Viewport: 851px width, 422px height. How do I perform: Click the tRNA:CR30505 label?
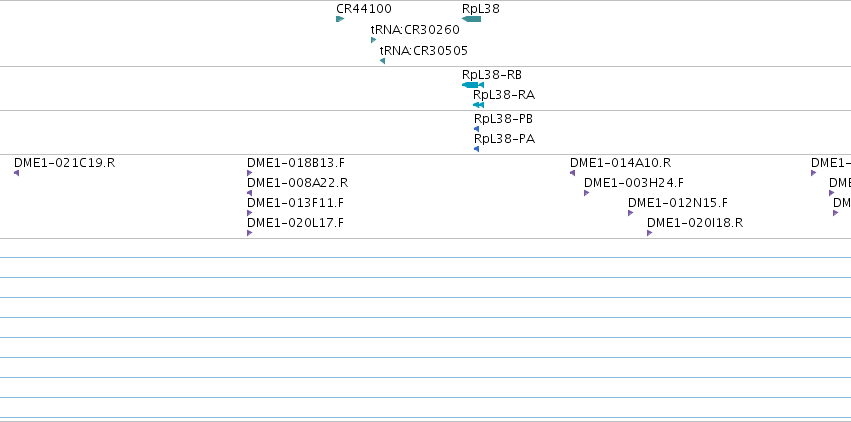424,51
